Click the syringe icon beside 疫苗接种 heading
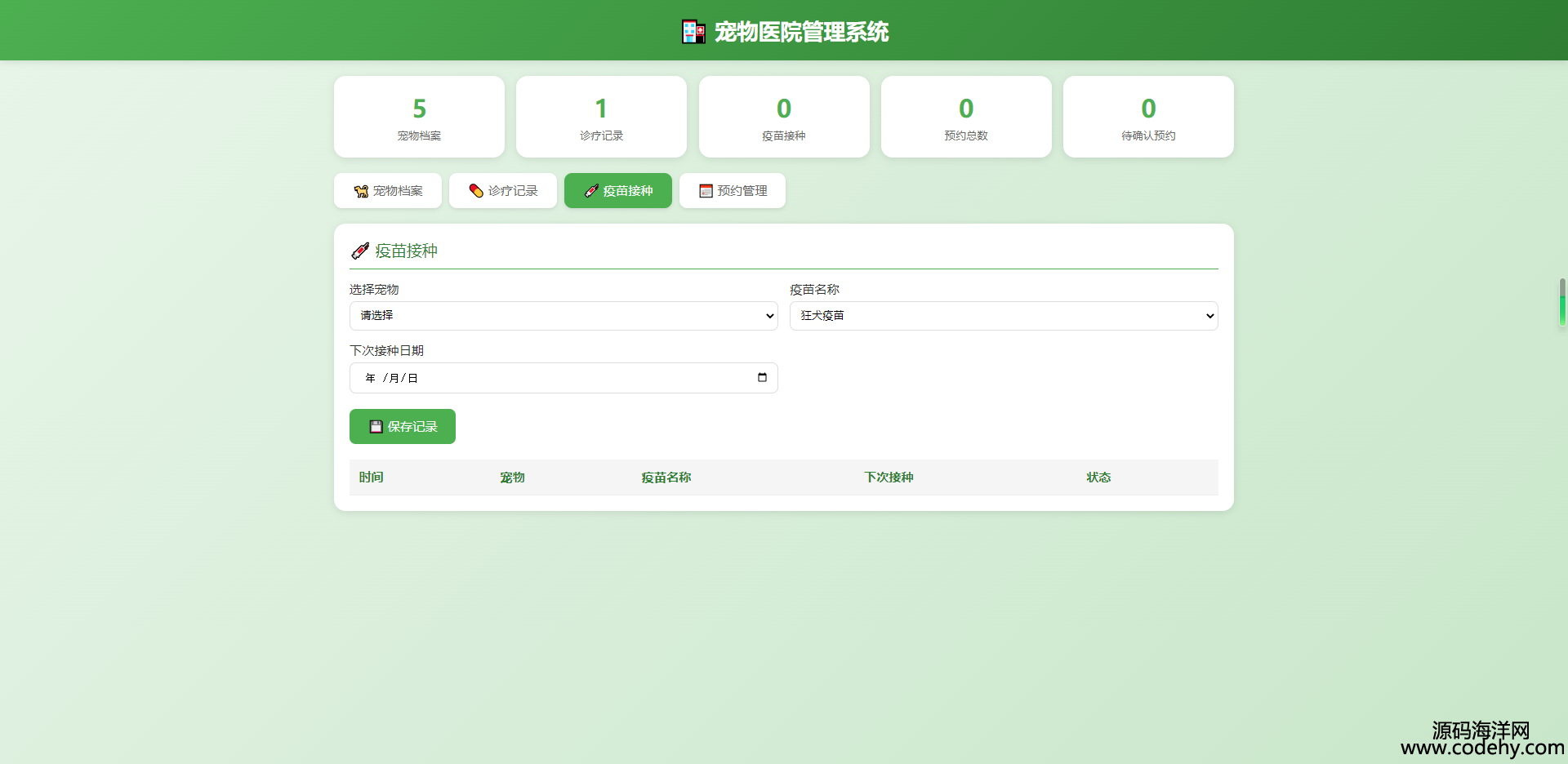Screen dimensions: 1568x764 click(x=360, y=251)
